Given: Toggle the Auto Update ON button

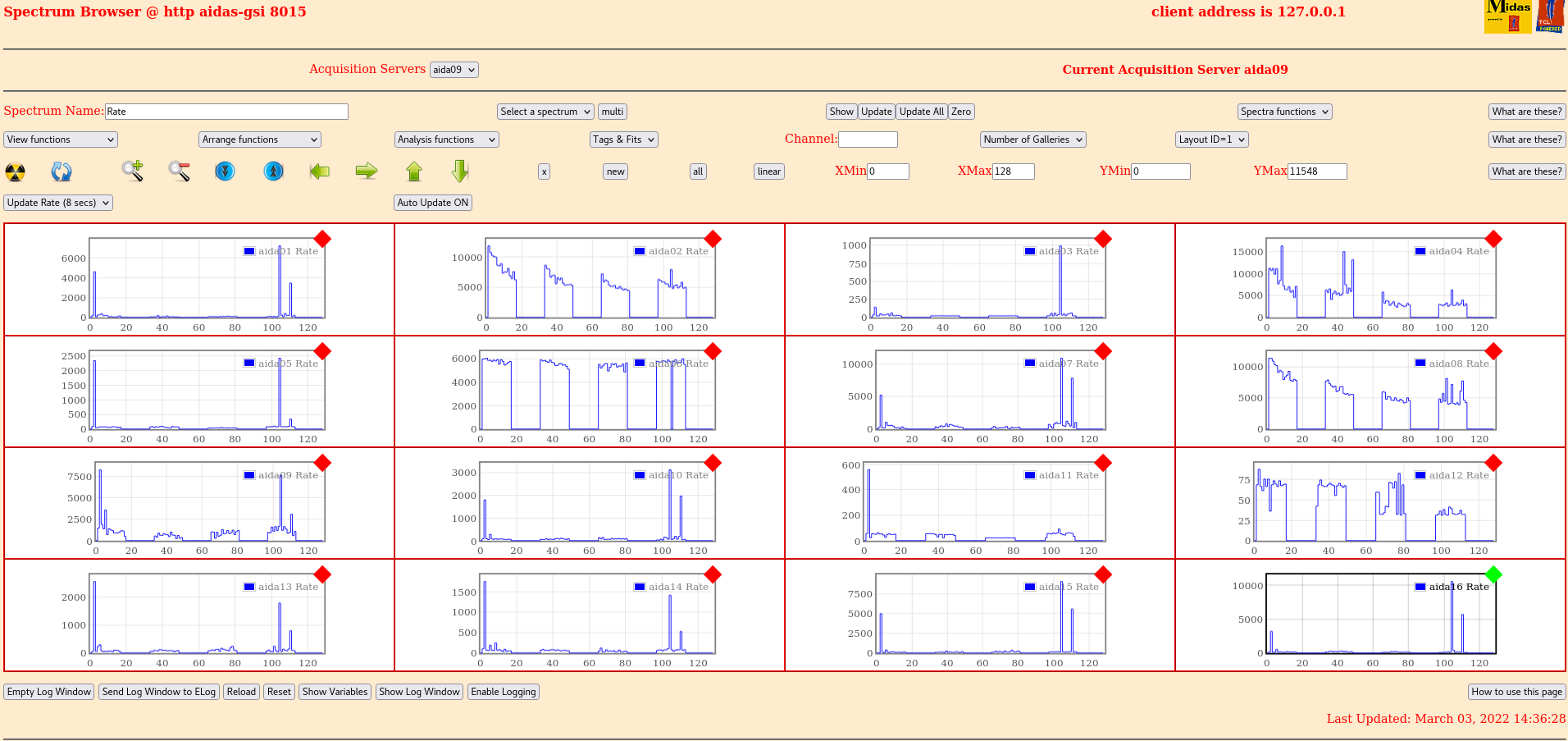Looking at the screenshot, I should [433, 203].
